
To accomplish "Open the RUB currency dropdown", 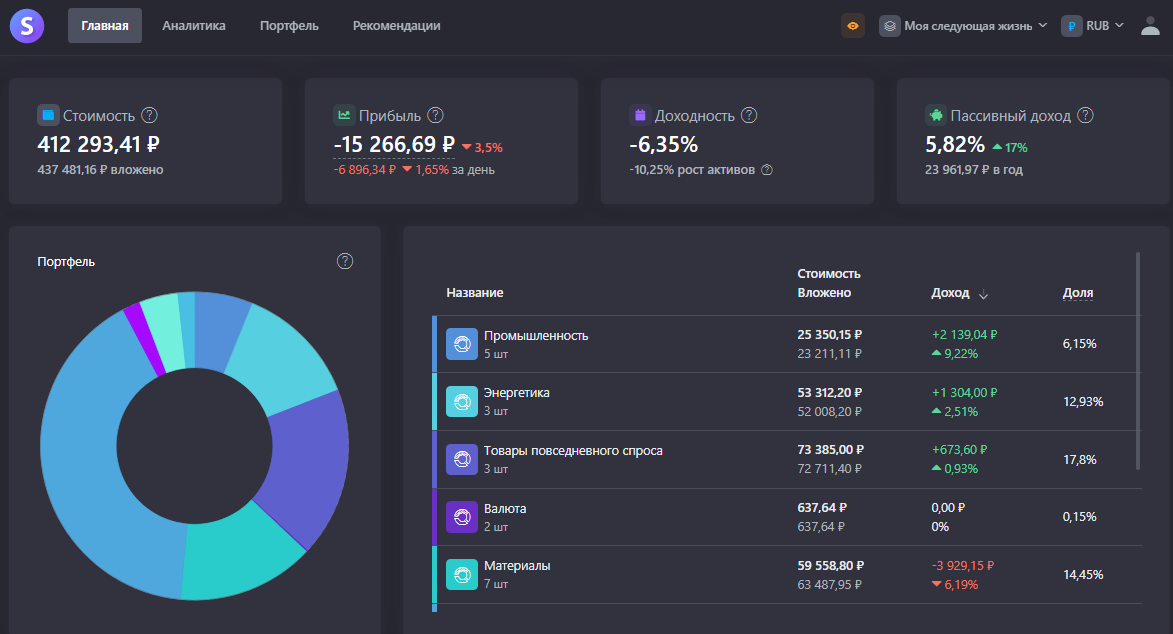I will pyautogui.click(x=1093, y=25).
